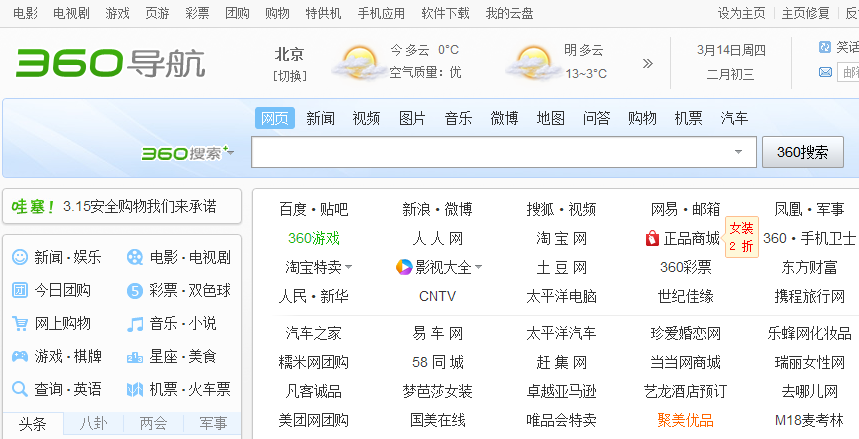Select the 图片 search tab
The image size is (859, 439).
(x=413, y=118)
